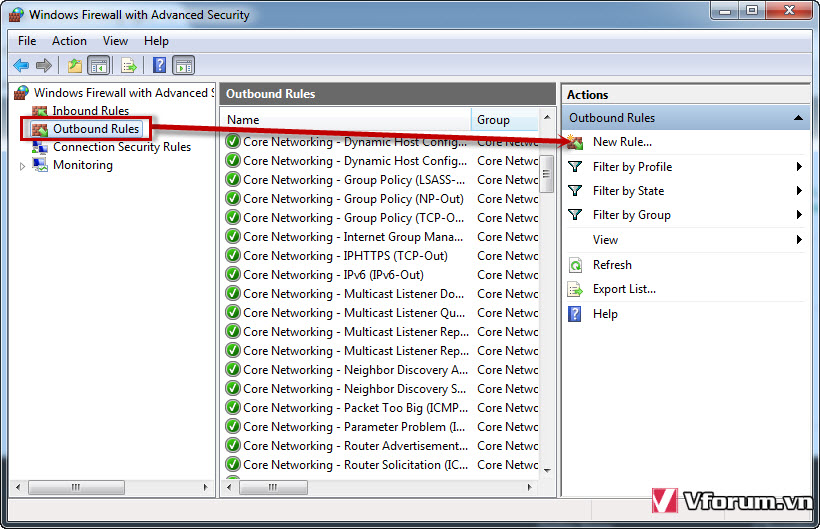The width and height of the screenshot is (820, 529).
Task: Sort rules by the Name column header
Action: pyautogui.click(x=346, y=120)
